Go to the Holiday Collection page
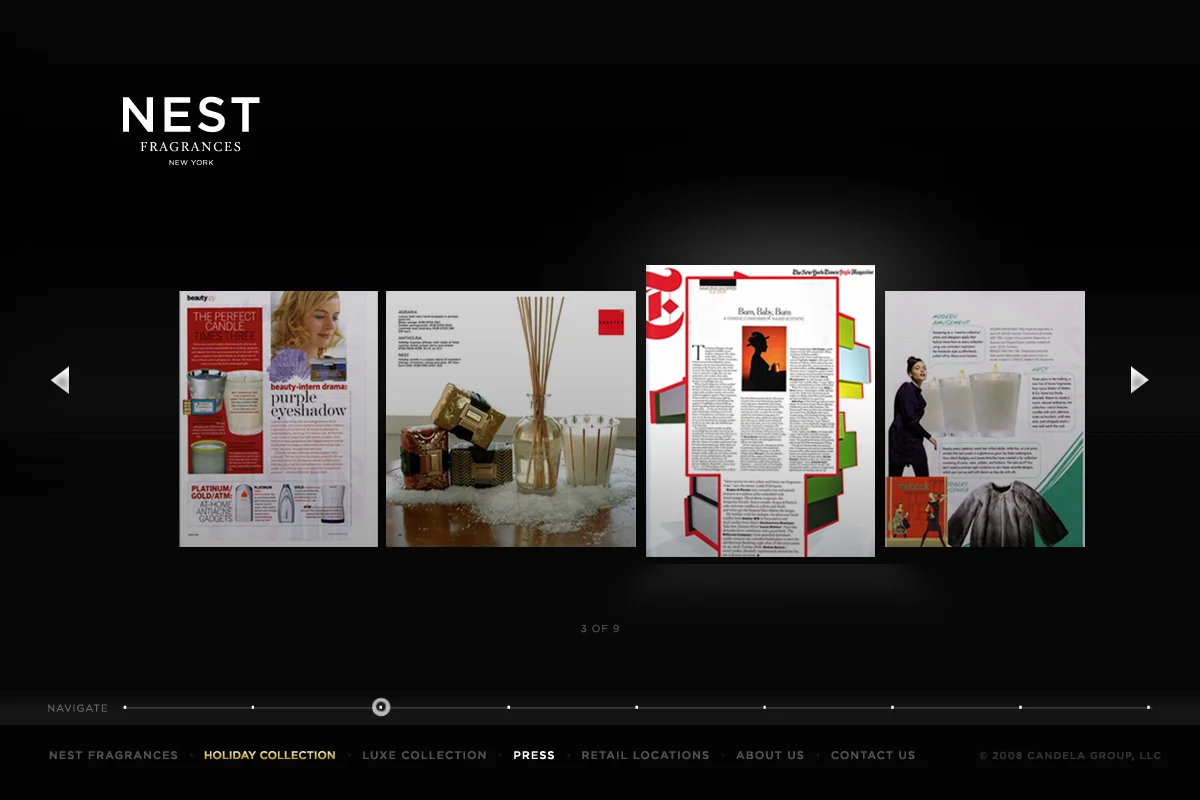Screen dimensions: 1200x800 click(270, 755)
